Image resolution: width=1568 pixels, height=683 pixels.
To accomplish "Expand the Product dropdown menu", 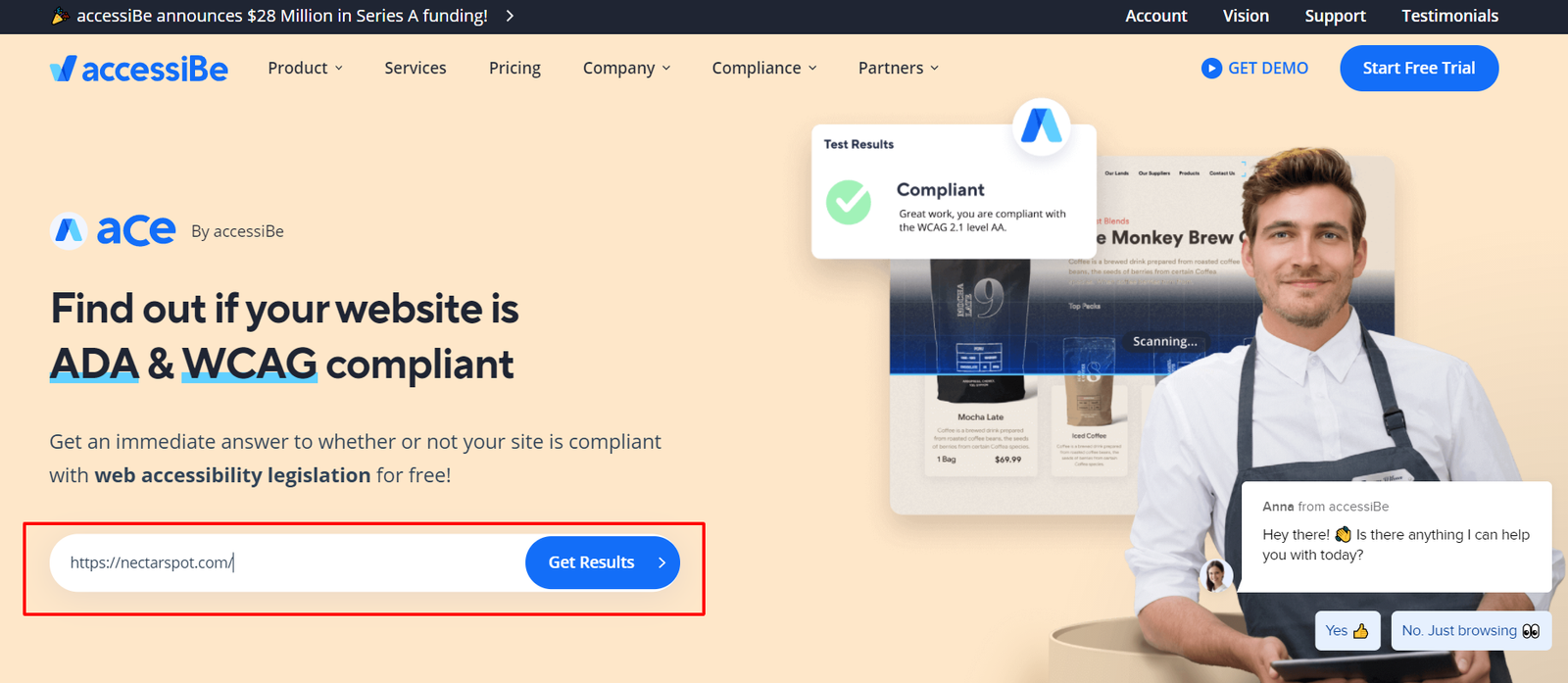I will [306, 68].
